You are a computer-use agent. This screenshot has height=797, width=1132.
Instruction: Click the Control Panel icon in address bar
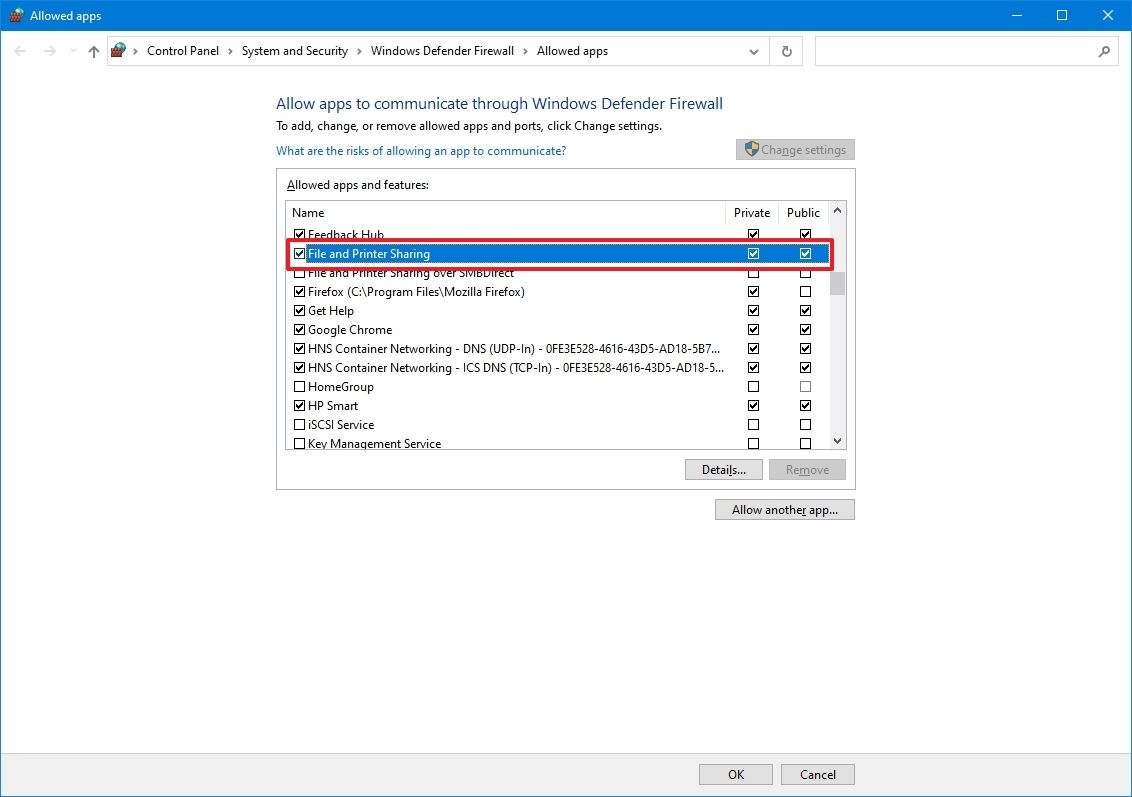[x=117, y=50]
